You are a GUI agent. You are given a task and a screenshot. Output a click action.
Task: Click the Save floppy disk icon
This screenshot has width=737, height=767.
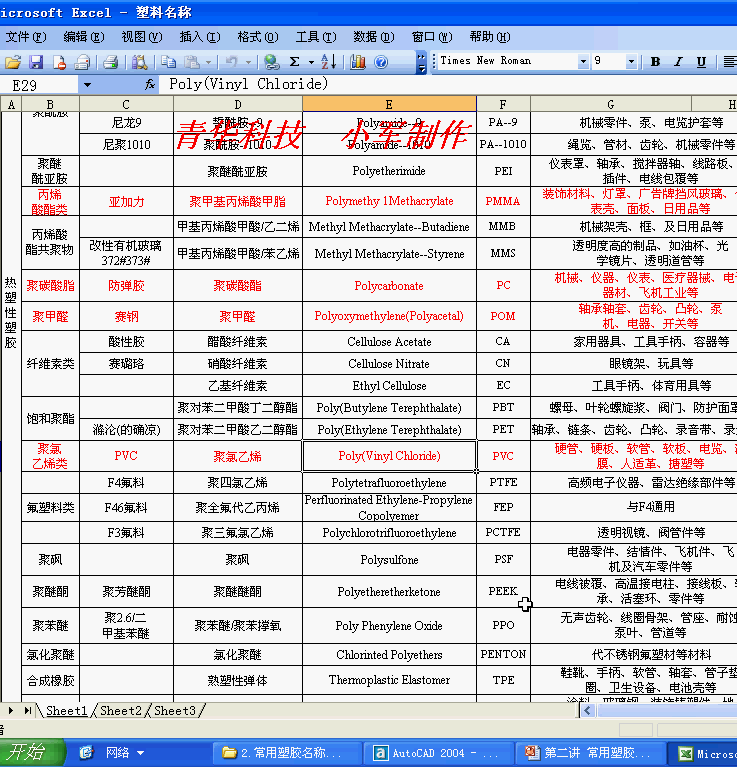[36, 62]
